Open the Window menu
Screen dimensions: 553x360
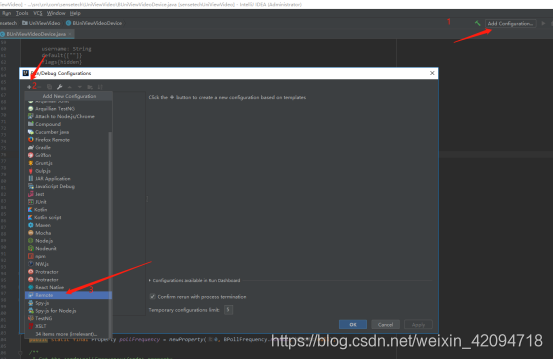[56, 13]
